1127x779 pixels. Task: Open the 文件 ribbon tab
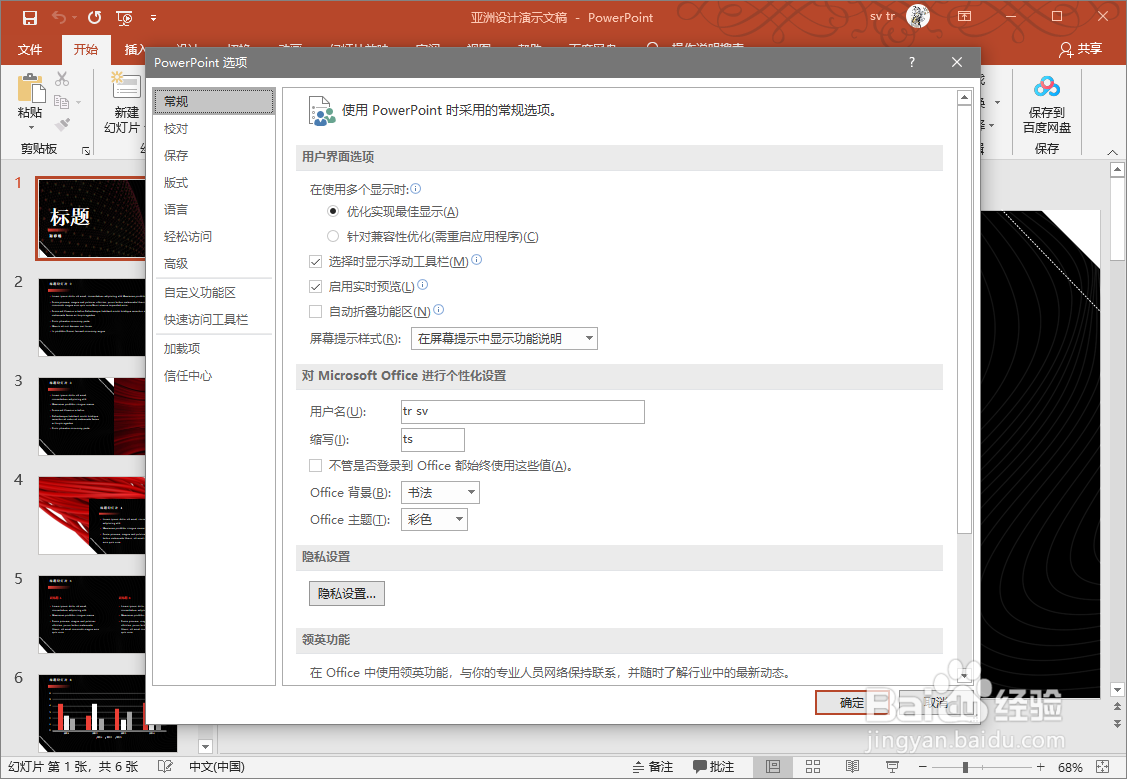29,49
